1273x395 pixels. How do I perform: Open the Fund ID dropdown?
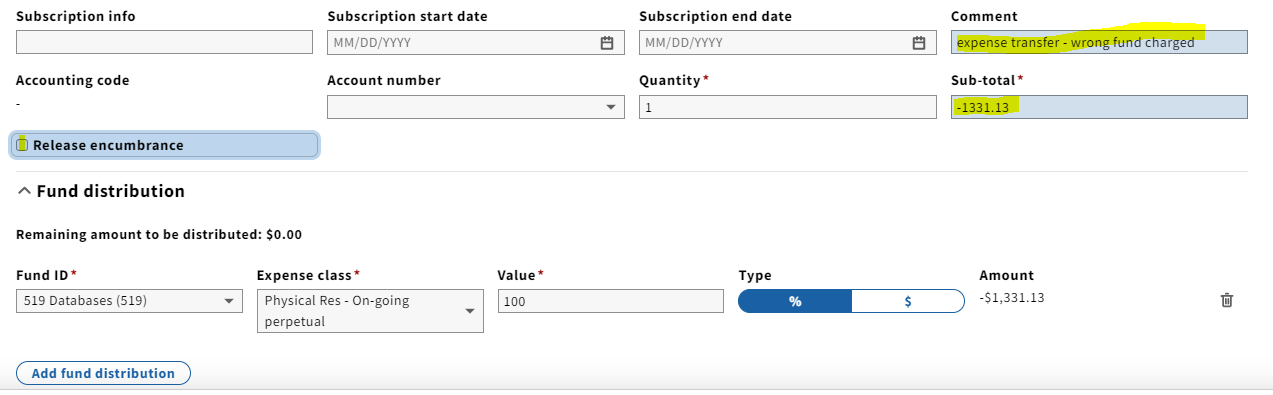tap(129, 301)
